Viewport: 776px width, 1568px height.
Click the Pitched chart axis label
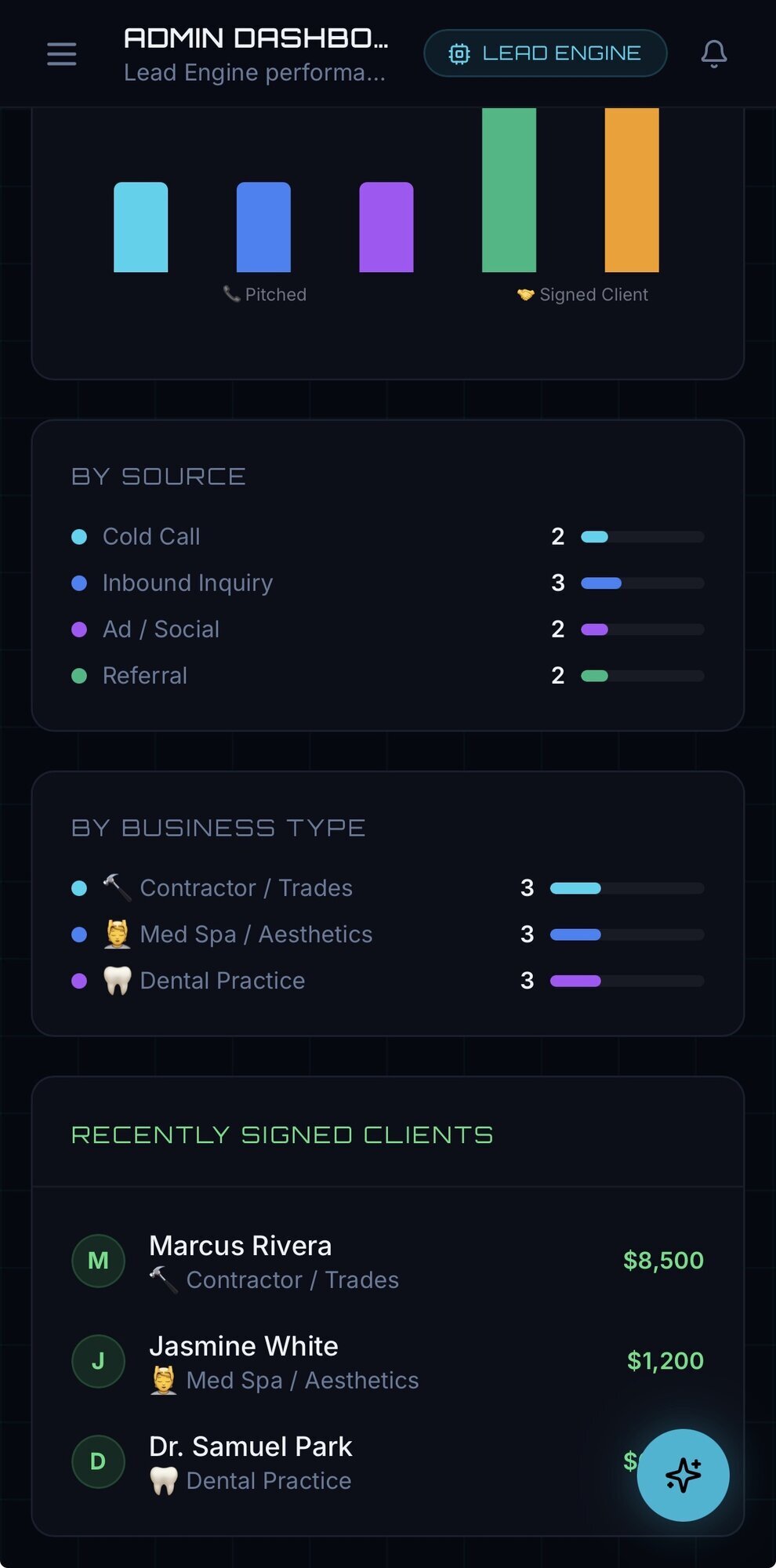[x=266, y=295]
